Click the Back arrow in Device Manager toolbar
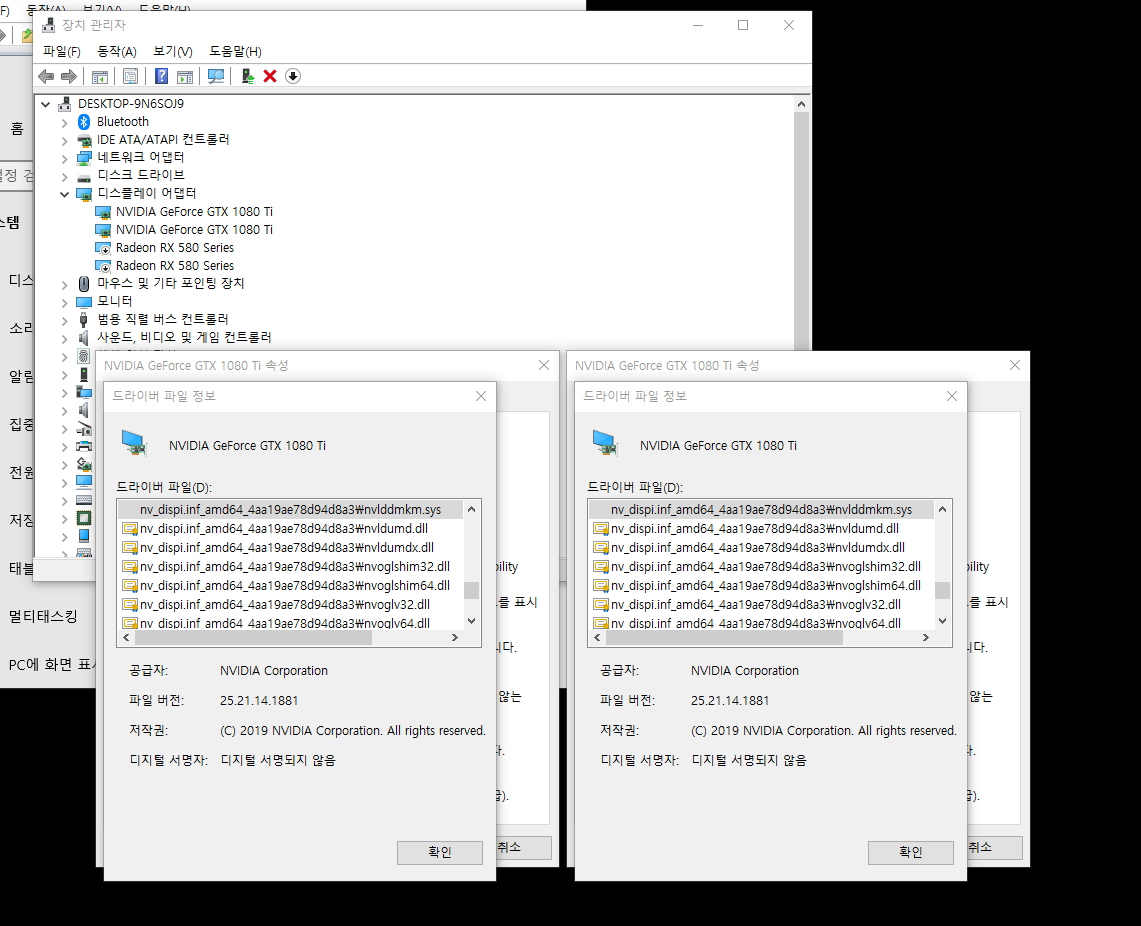Viewport: 1141px width, 926px height. click(x=46, y=76)
